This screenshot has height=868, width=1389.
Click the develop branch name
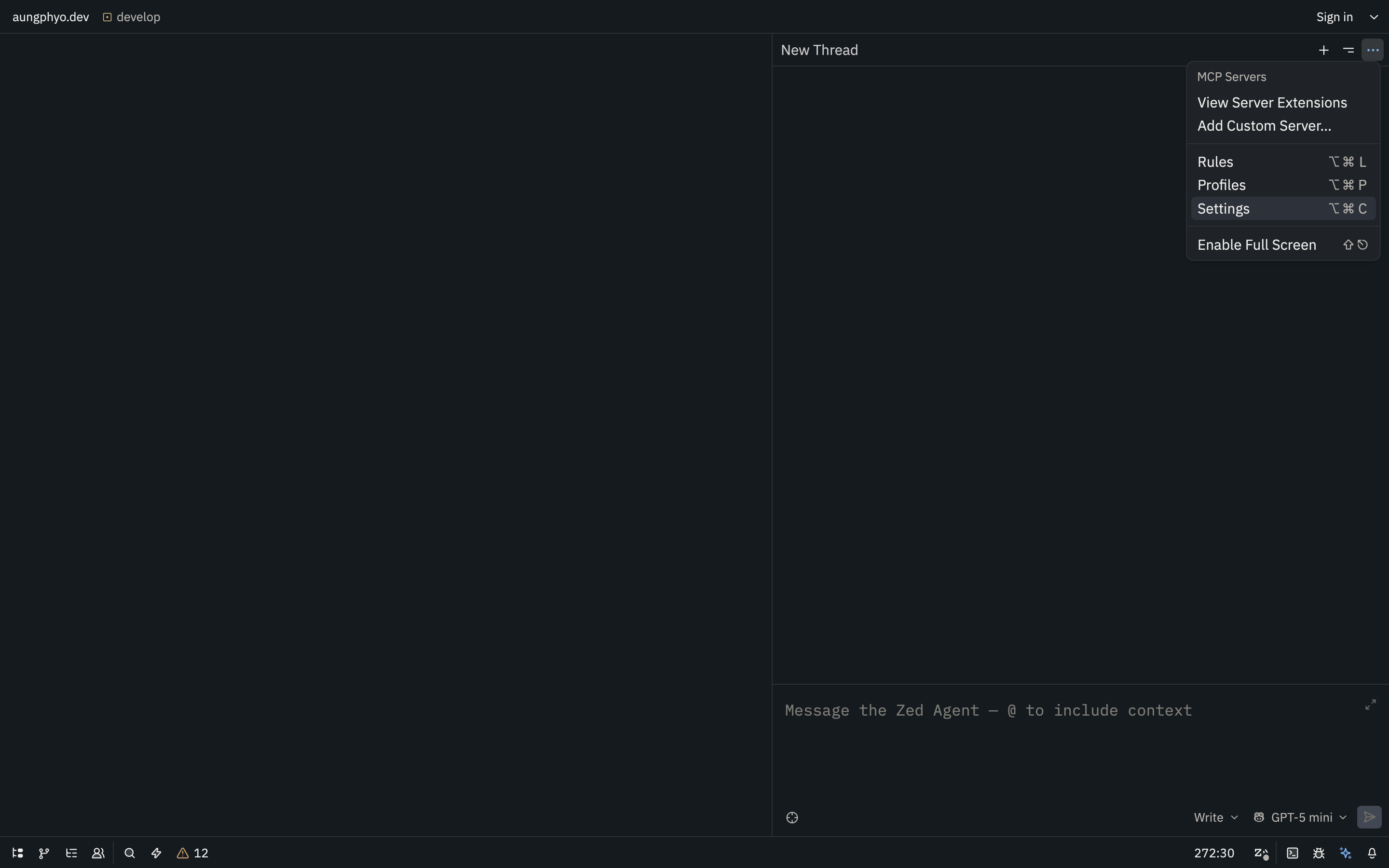(x=138, y=17)
